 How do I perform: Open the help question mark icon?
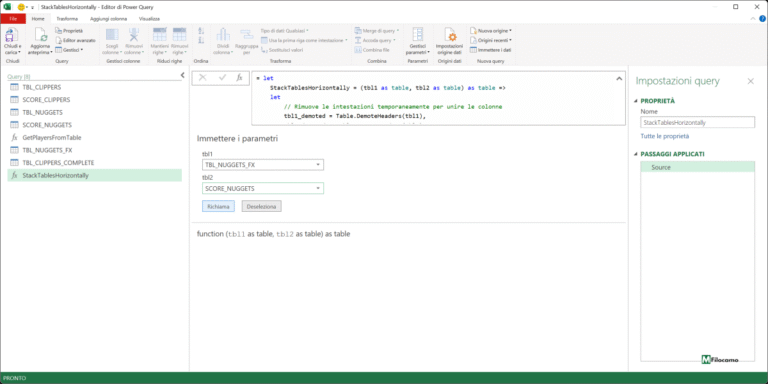[762, 19]
